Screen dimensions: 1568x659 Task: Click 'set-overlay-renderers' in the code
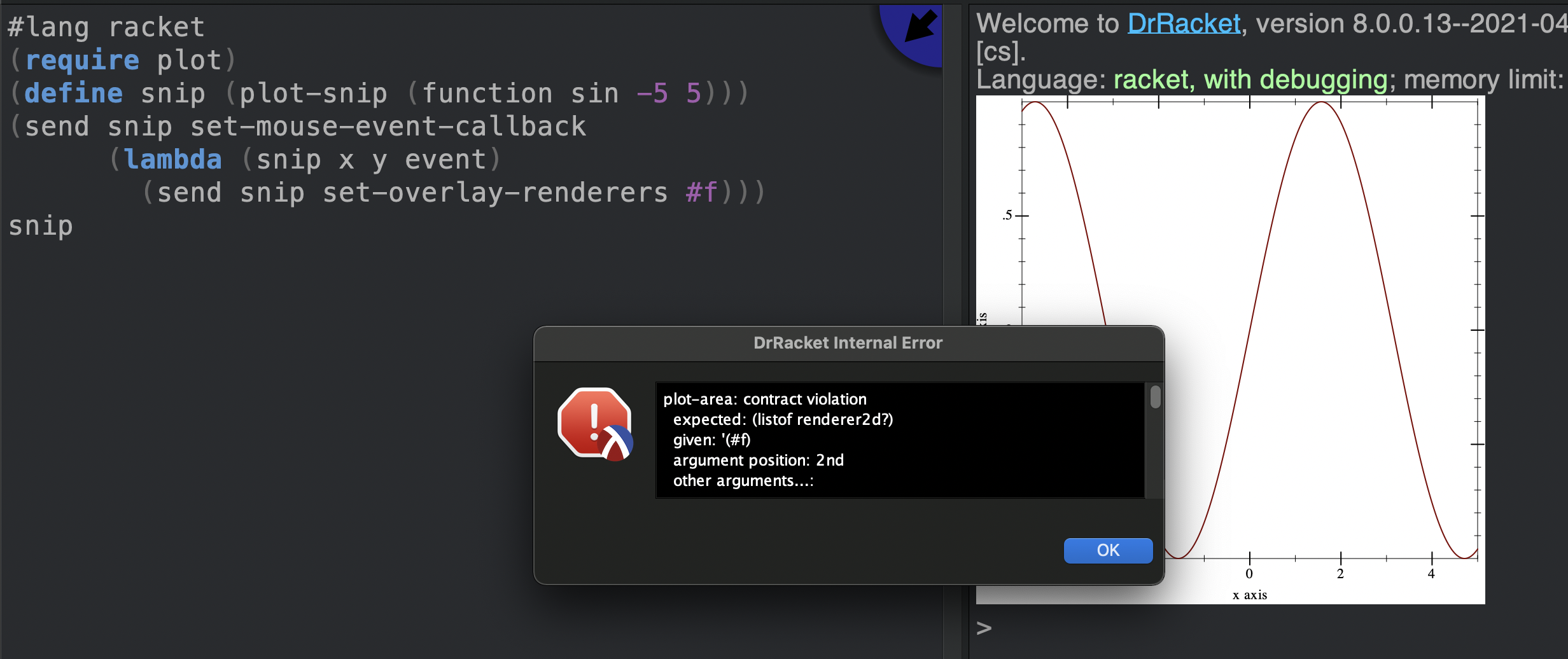pos(495,193)
